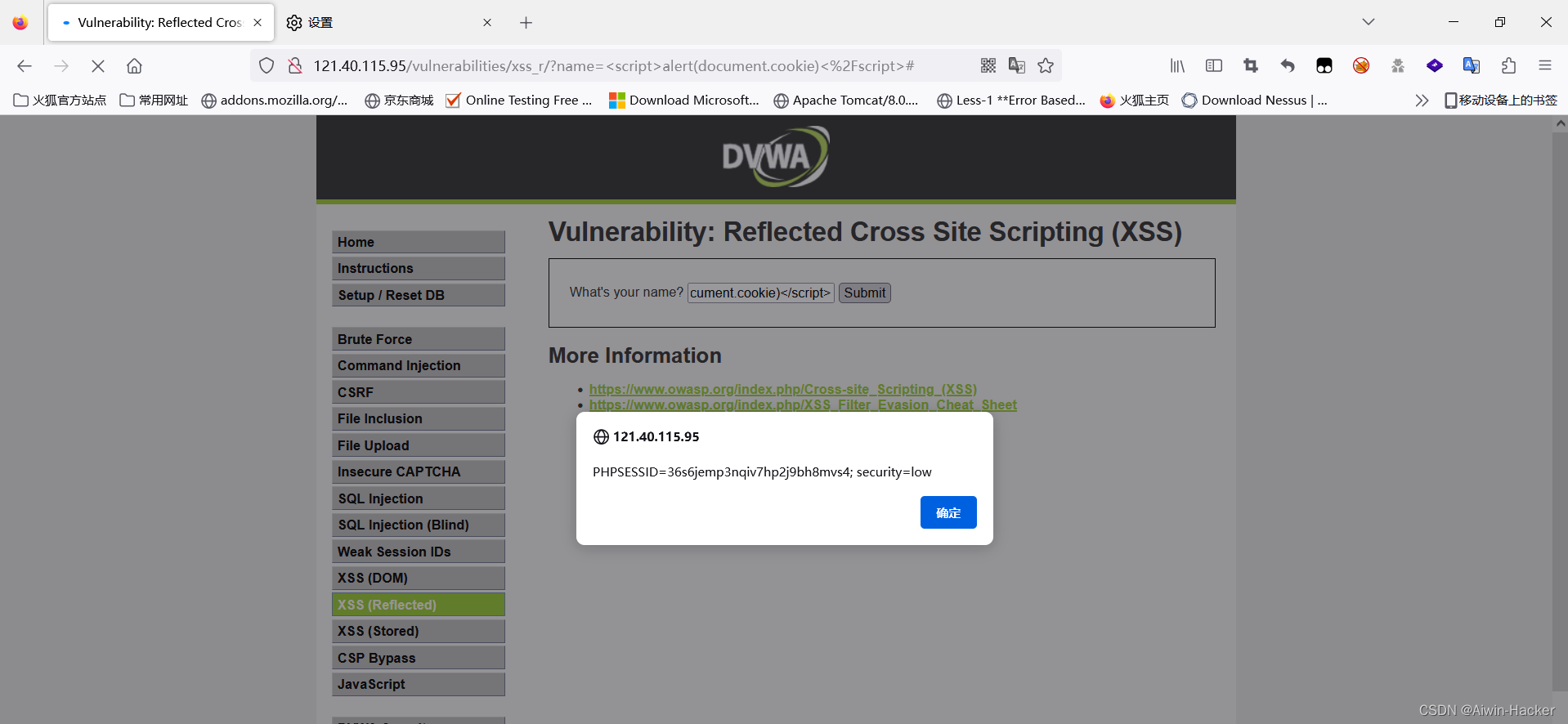The image size is (1568, 724).
Task: Stop loading the page
Action: 97,66
